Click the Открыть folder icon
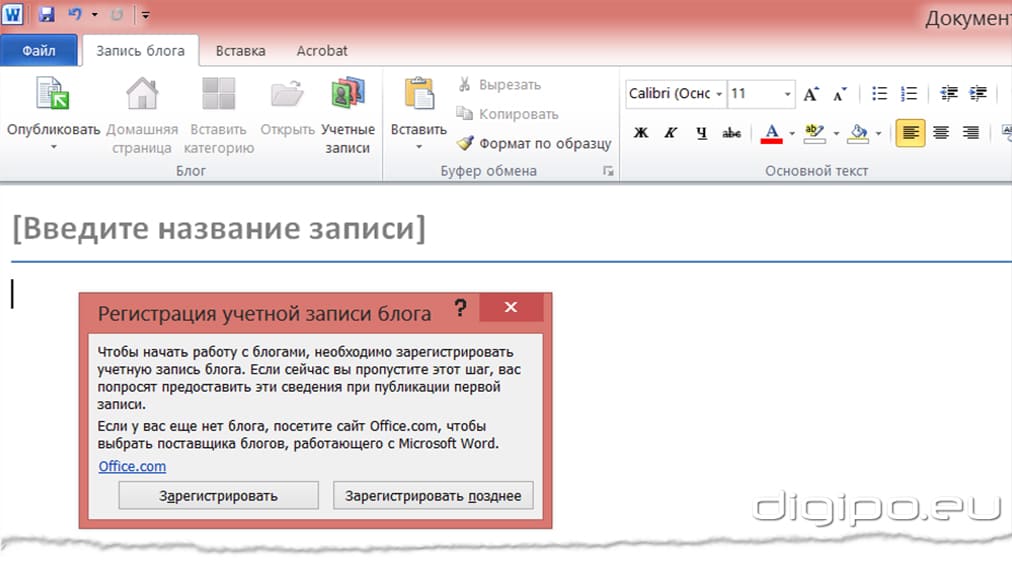Viewport: 1012px width, 565px height. 287,94
